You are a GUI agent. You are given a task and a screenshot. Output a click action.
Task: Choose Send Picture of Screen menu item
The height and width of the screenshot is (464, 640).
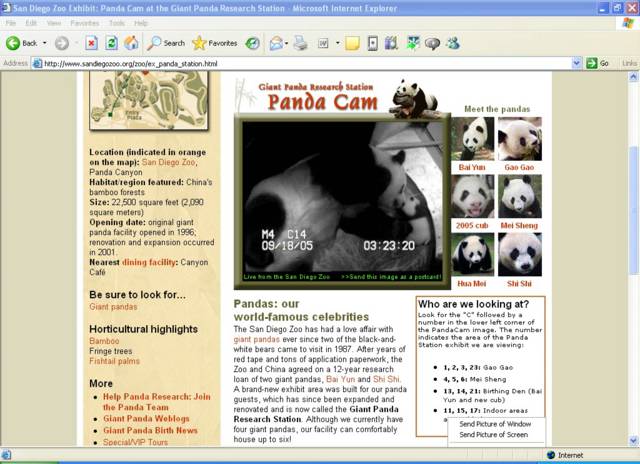493,435
